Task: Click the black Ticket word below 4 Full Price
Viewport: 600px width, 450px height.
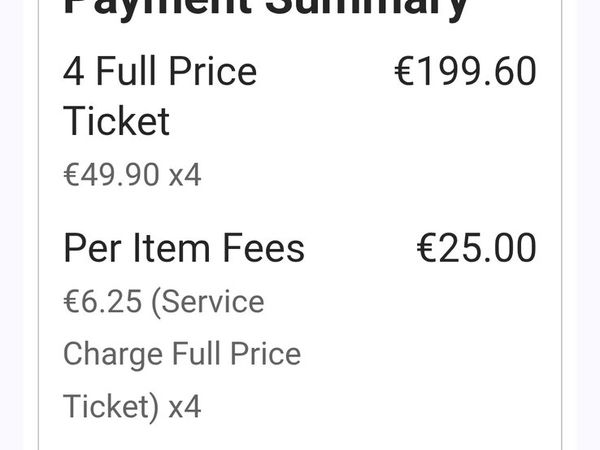Action: point(116,121)
